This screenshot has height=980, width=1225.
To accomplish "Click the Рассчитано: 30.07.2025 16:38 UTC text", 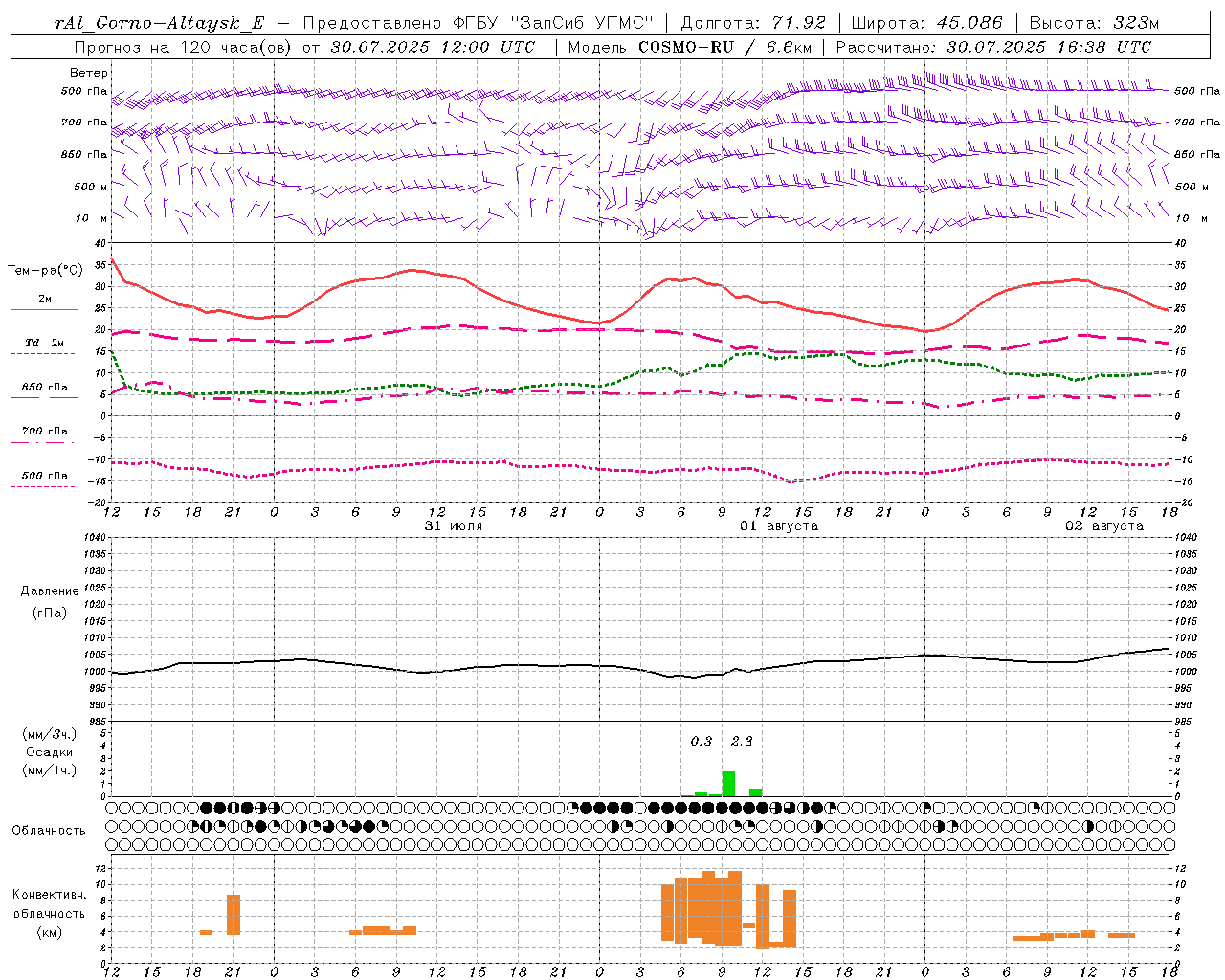I will 993,47.
